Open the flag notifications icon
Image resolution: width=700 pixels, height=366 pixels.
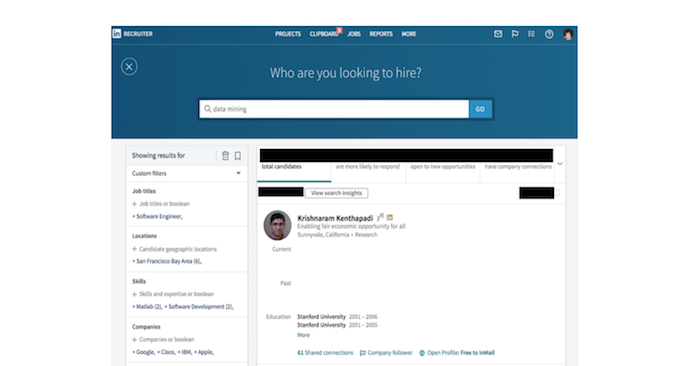tap(515, 34)
